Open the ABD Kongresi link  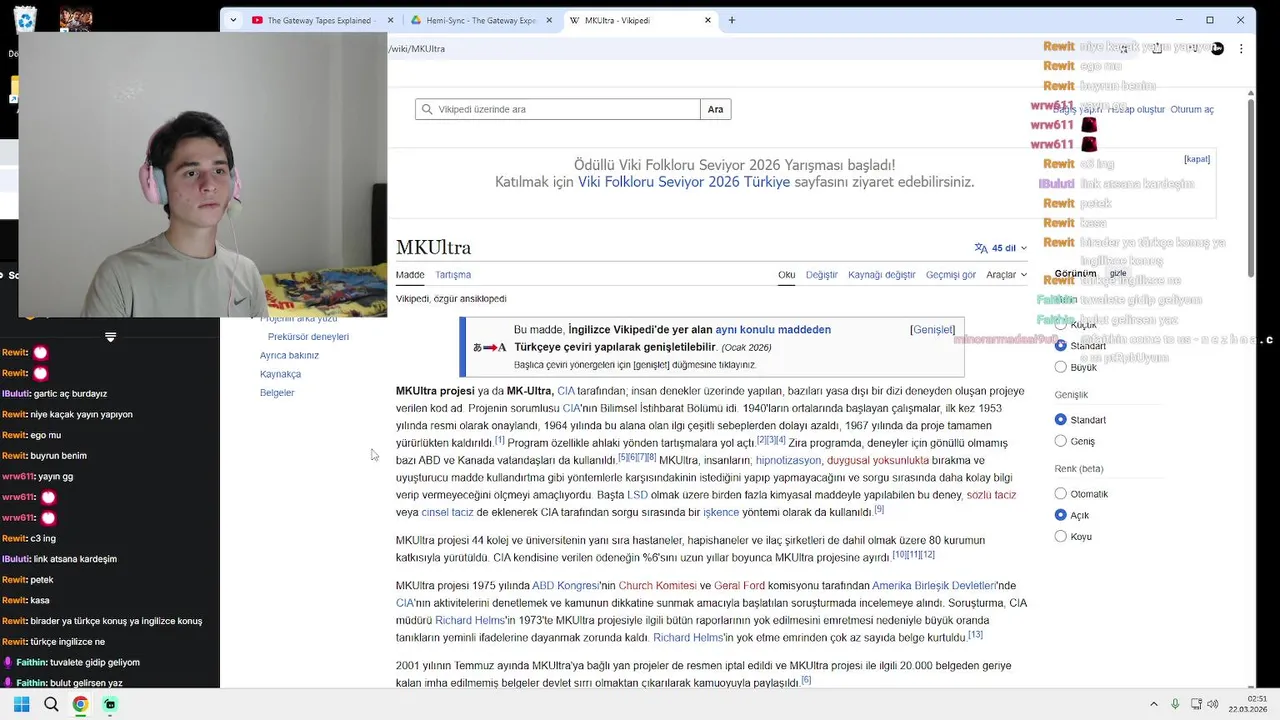point(565,586)
